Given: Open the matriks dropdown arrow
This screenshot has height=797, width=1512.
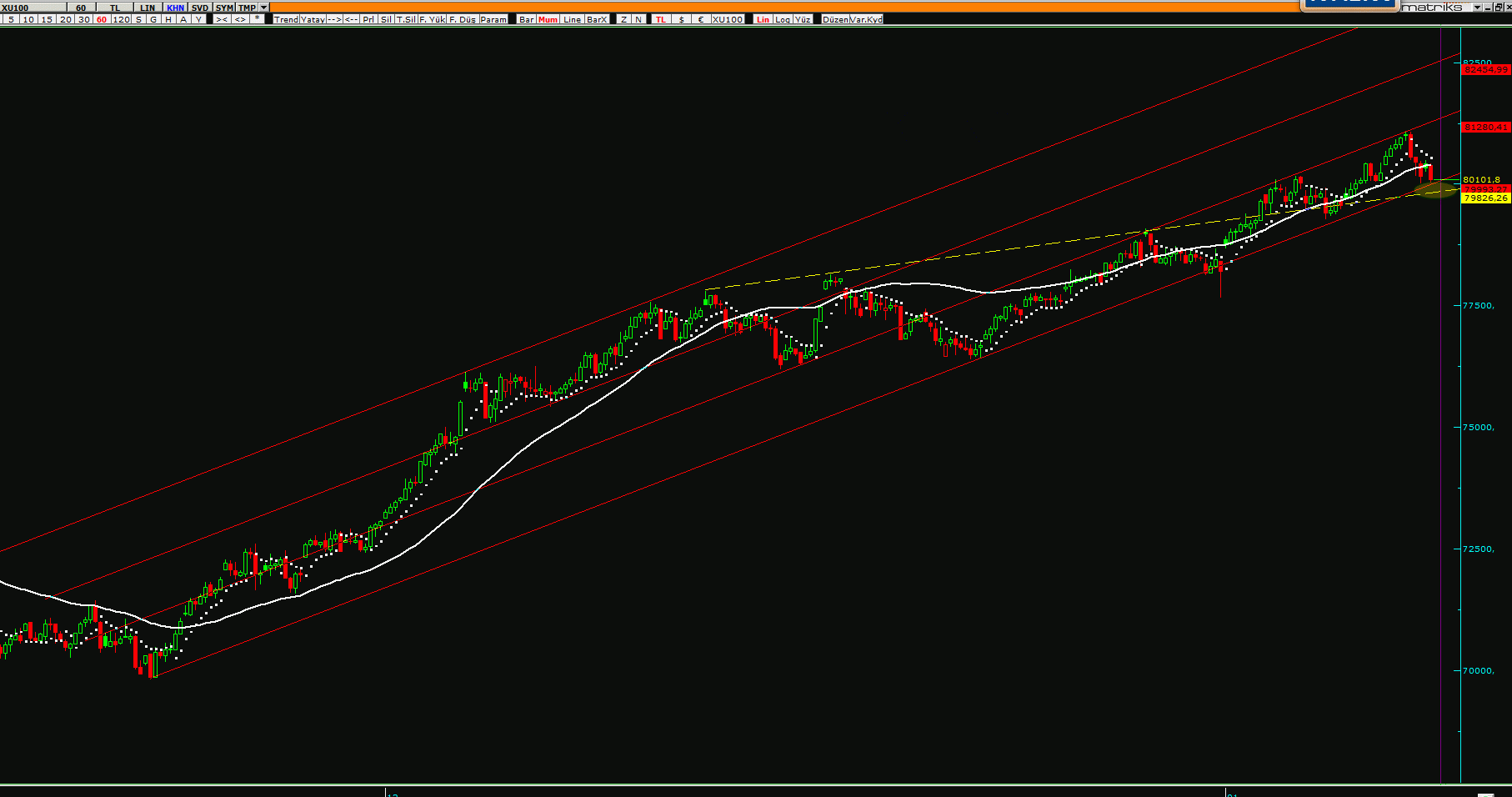Looking at the screenshot, I should 1478,8.
